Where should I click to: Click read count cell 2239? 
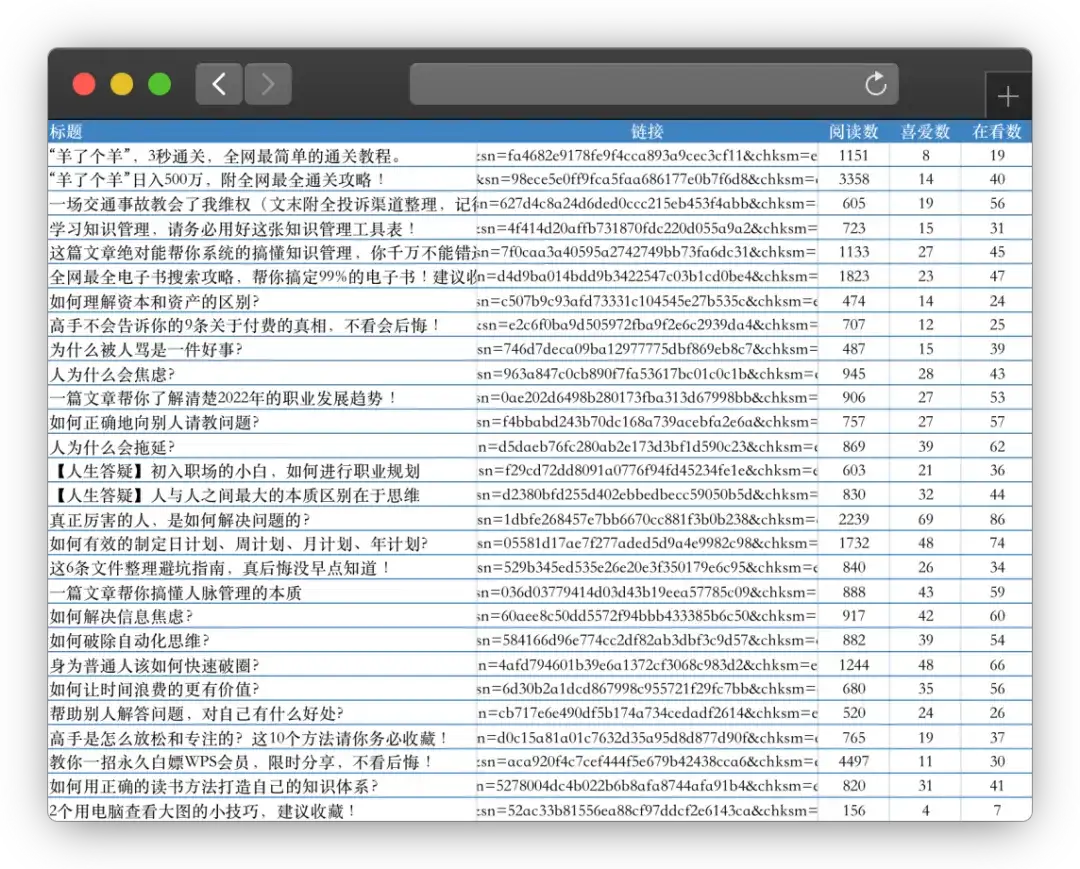[x=853, y=519]
